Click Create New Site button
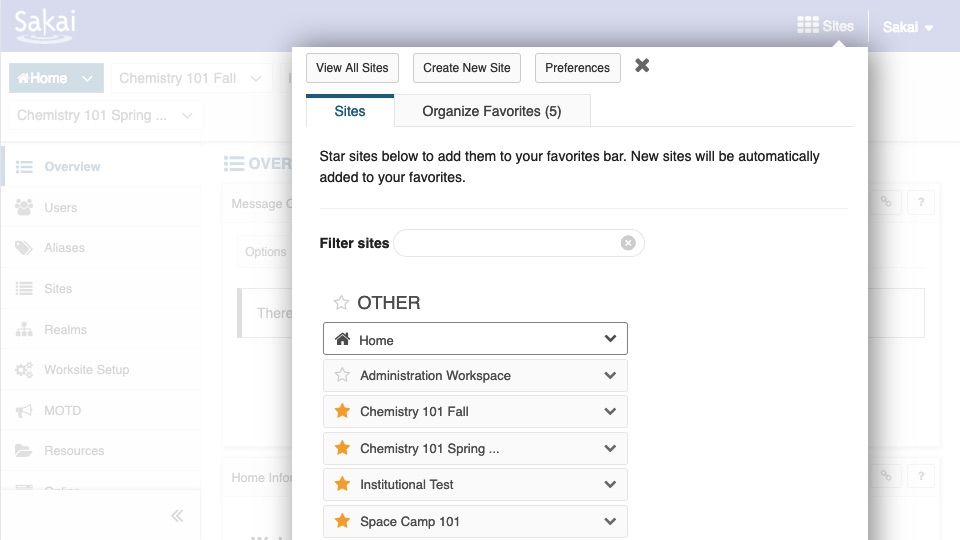This screenshot has height=540, width=960. pos(467,68)
